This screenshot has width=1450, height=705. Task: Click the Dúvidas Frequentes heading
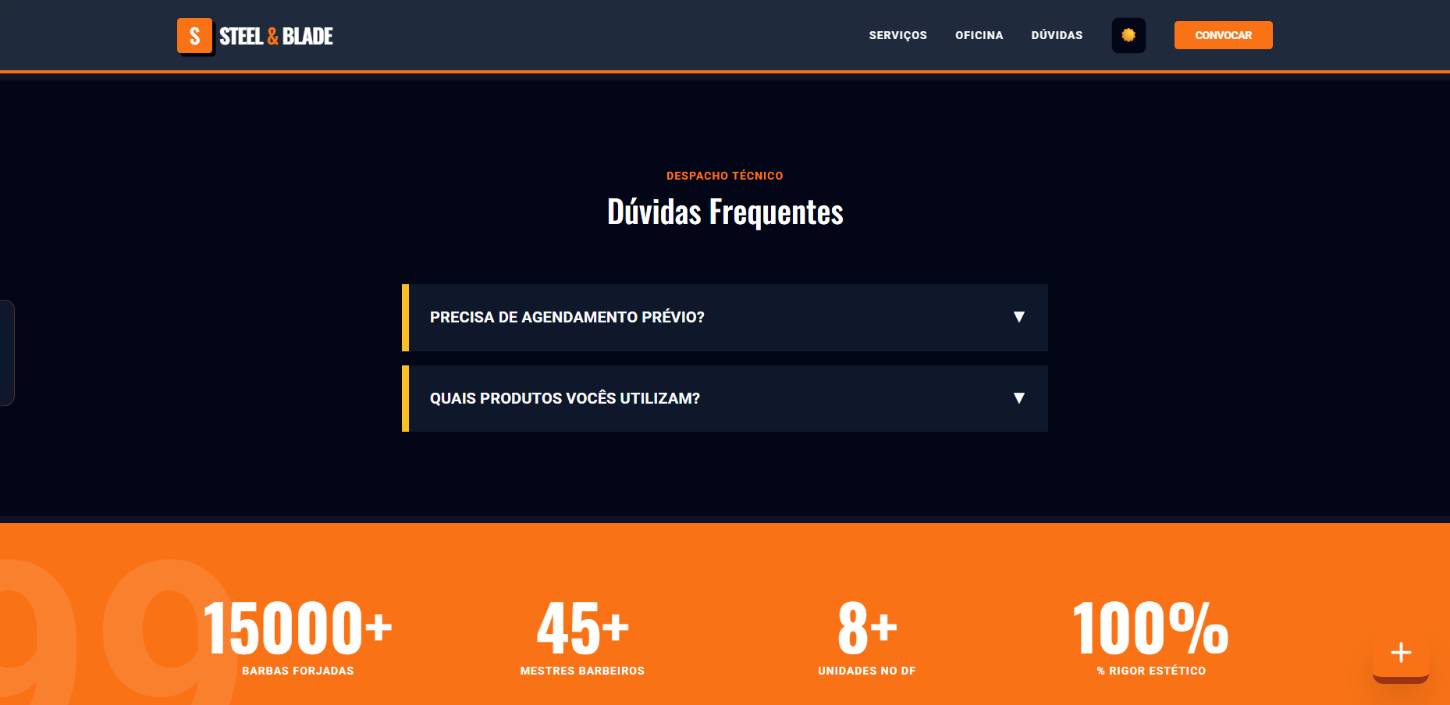coord(724,212)
